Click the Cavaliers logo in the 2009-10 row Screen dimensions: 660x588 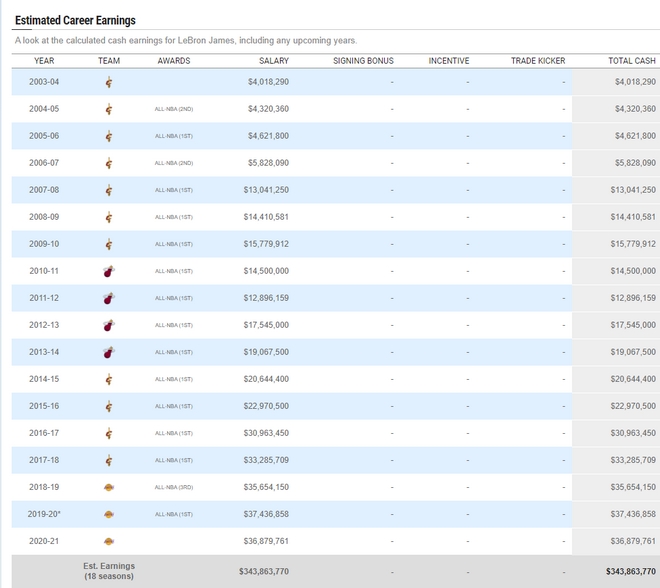click(x=109, y=244)
